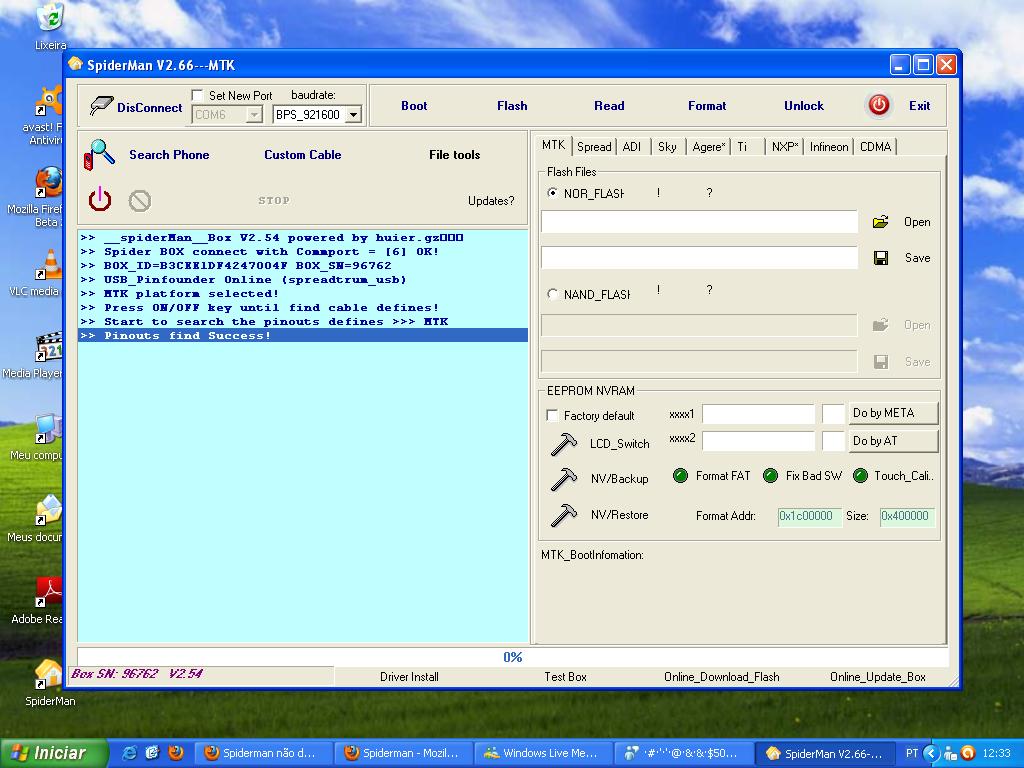Click the NOR_FLASH Open file path field
1024x768 pixels.
click(x=699, y=221)
